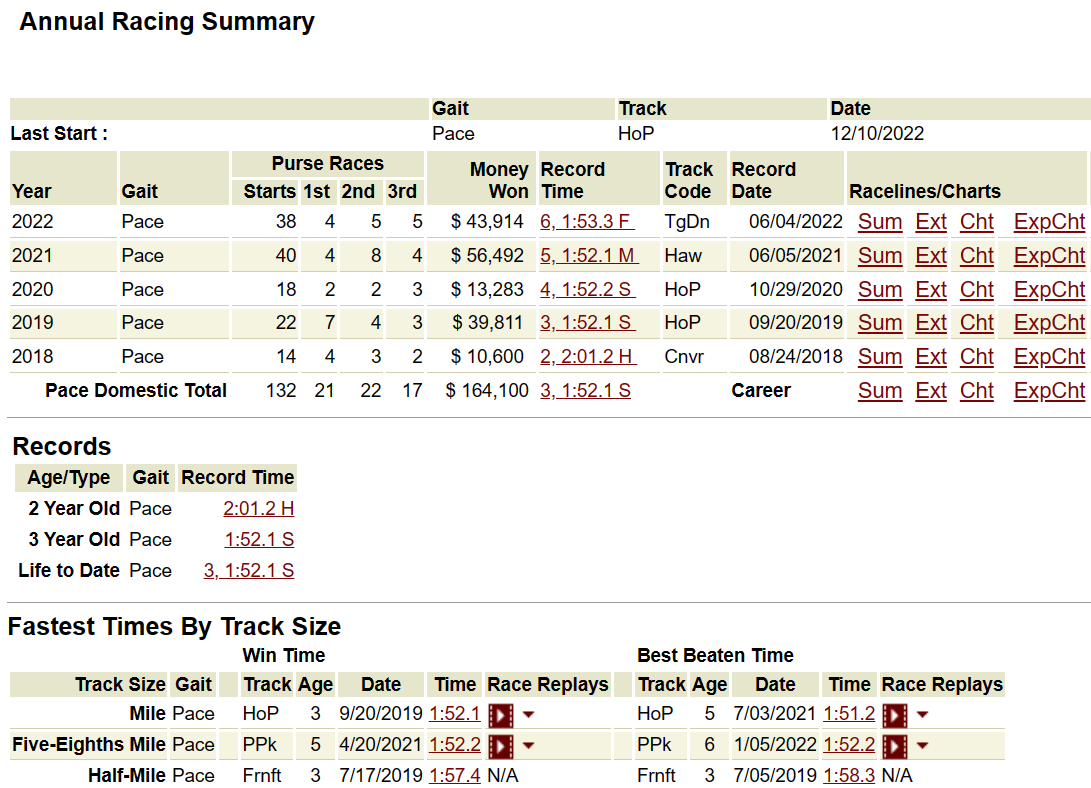The width and height of the screenshot is (1091, 788).
Task: Open 2019 record time 3, 1:52.1 S
Action: [x=587, y=323]
